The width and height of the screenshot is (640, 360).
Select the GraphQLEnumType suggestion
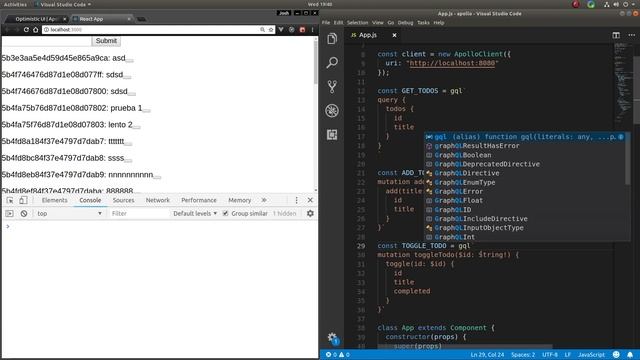point(464,182)
